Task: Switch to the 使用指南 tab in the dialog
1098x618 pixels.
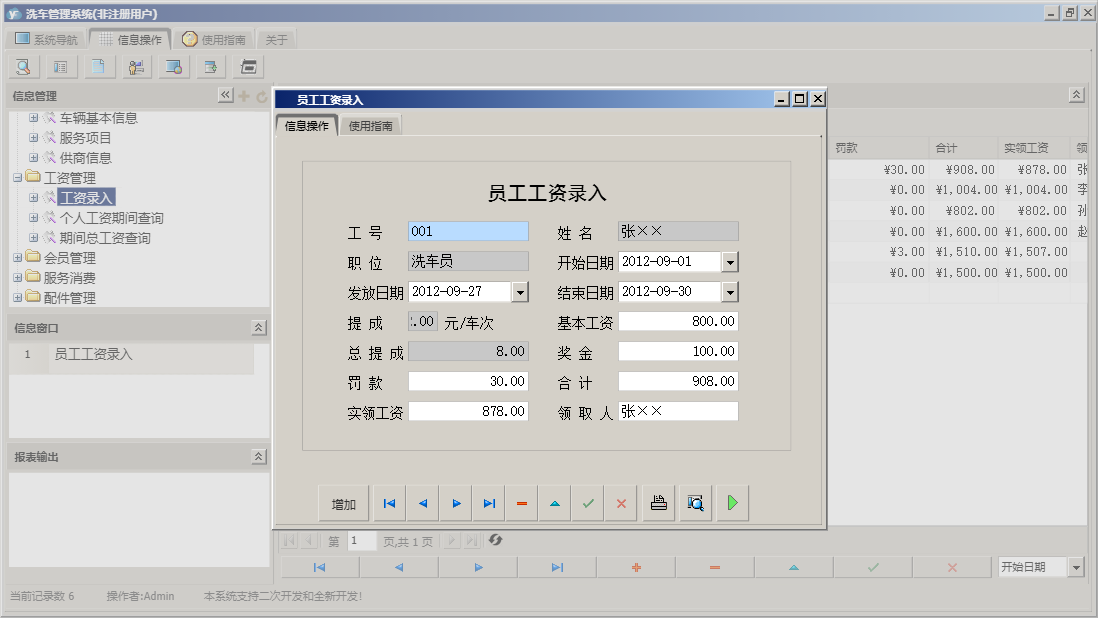Action: (371, 125)
